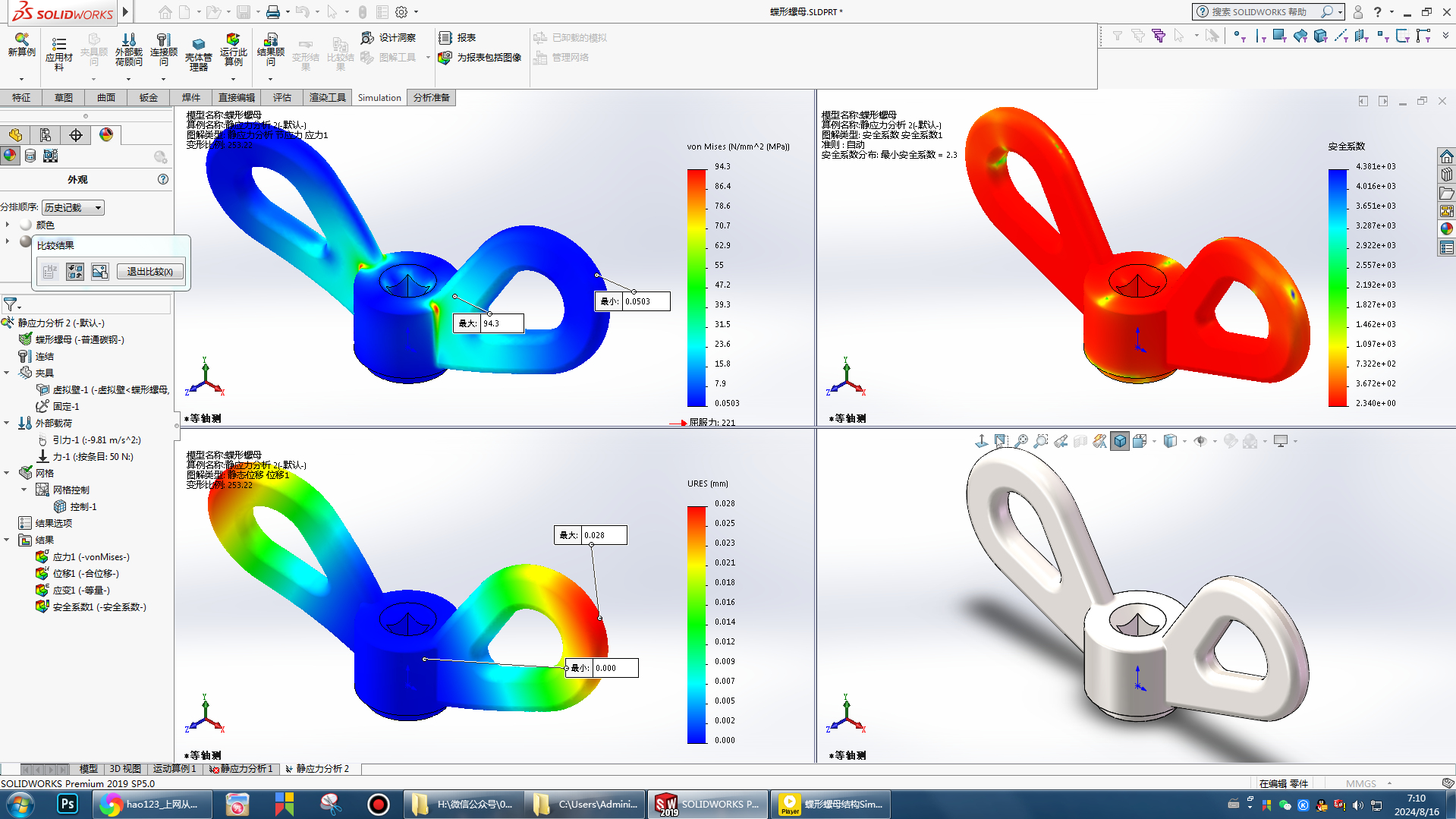Click Run This Study (运行此算例)
This screenshot has width=1456, height=819.
click(x=234, y=49)
